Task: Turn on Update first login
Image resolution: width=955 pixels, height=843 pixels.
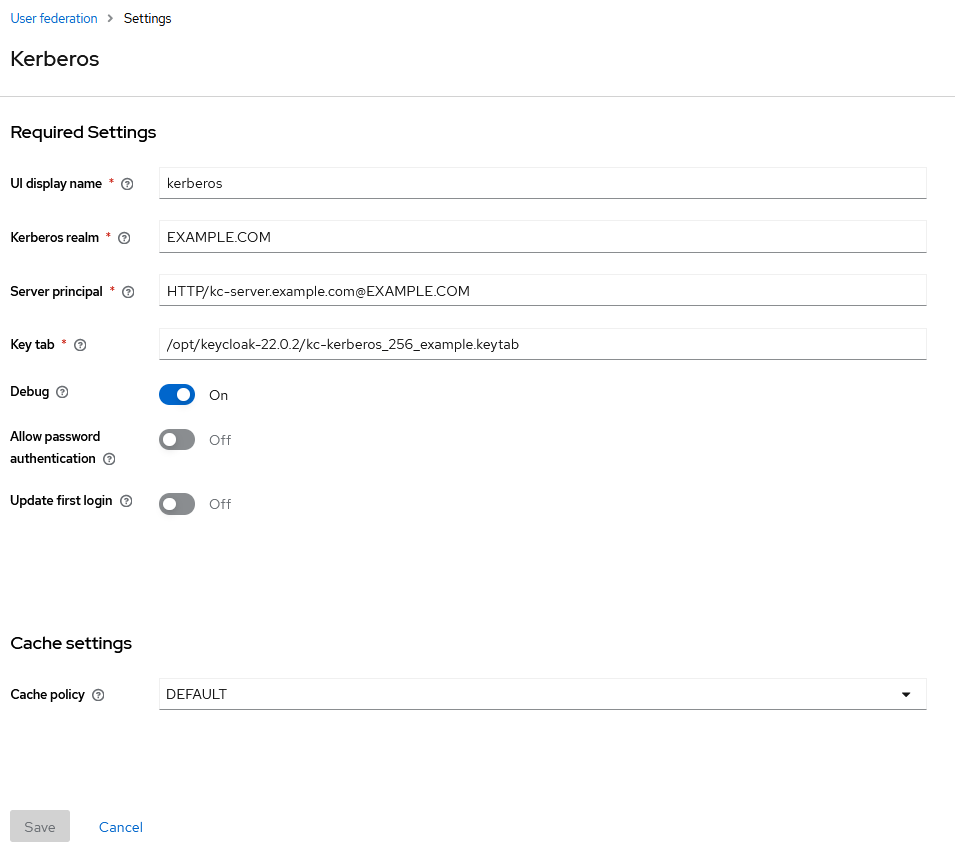Action: [x=177, y=503]
